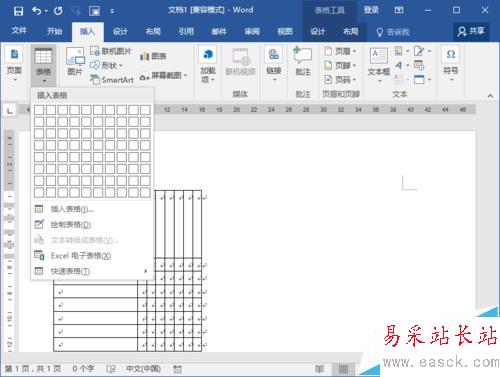Save the document with the floppy icon

click(18, 11)
